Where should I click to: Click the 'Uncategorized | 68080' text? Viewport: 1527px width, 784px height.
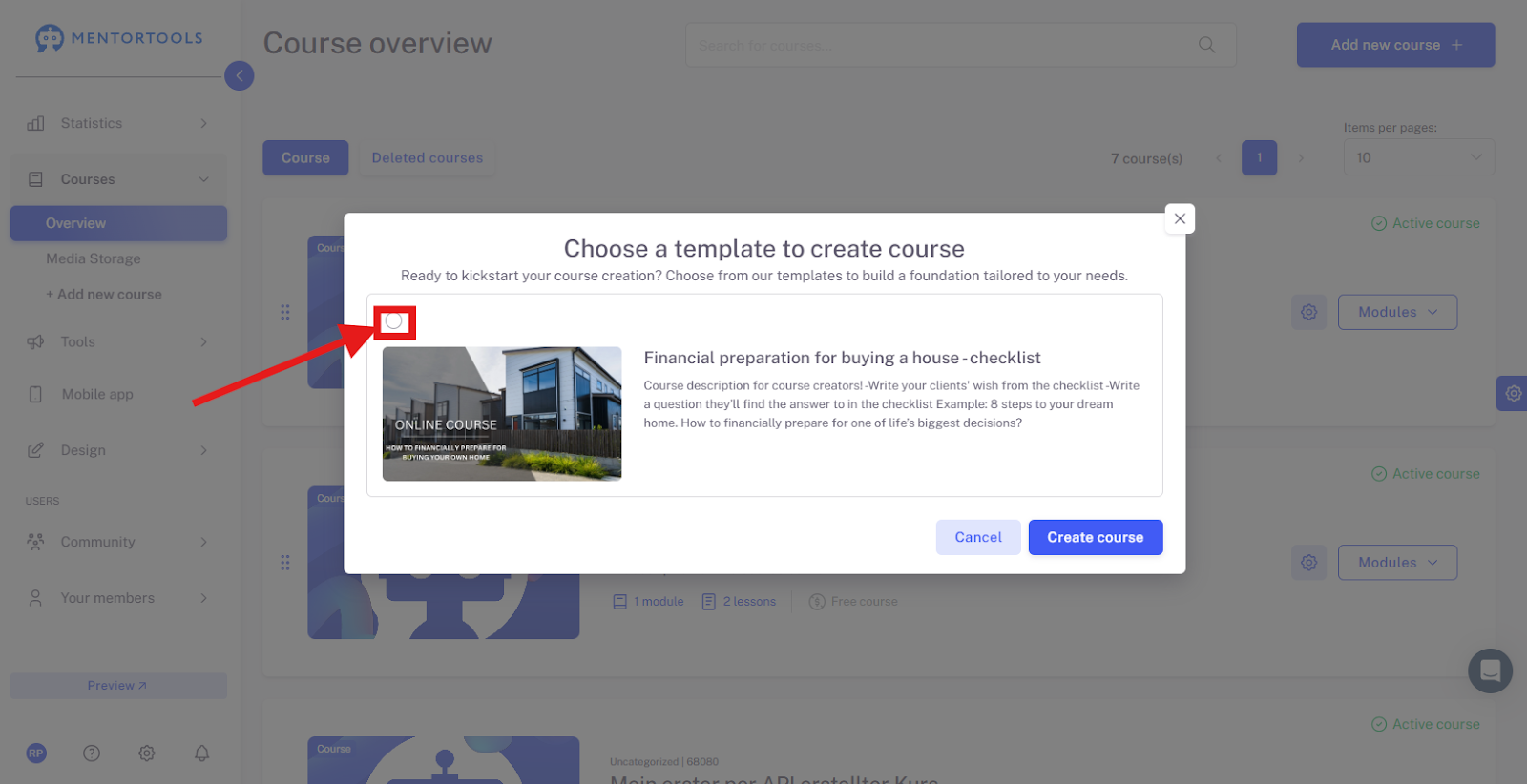(664, 762)
